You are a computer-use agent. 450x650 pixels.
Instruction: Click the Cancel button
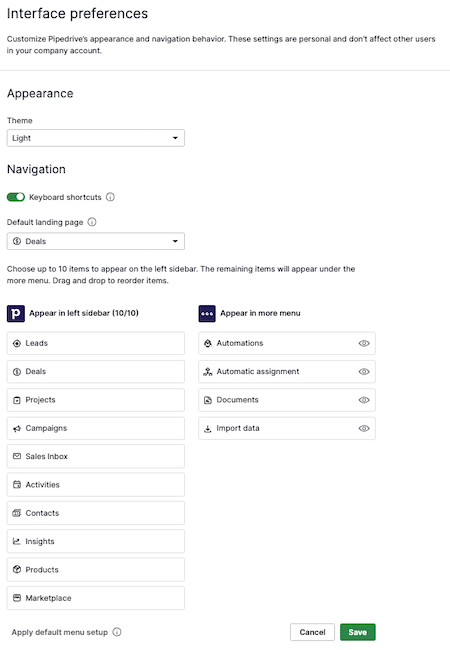click(312, 632)
